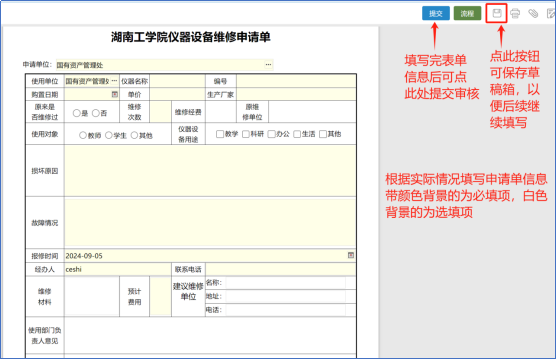Click the 购置日期 date input field
The width and height of the screenshot is (556, 360).
(x=91, y=94)
